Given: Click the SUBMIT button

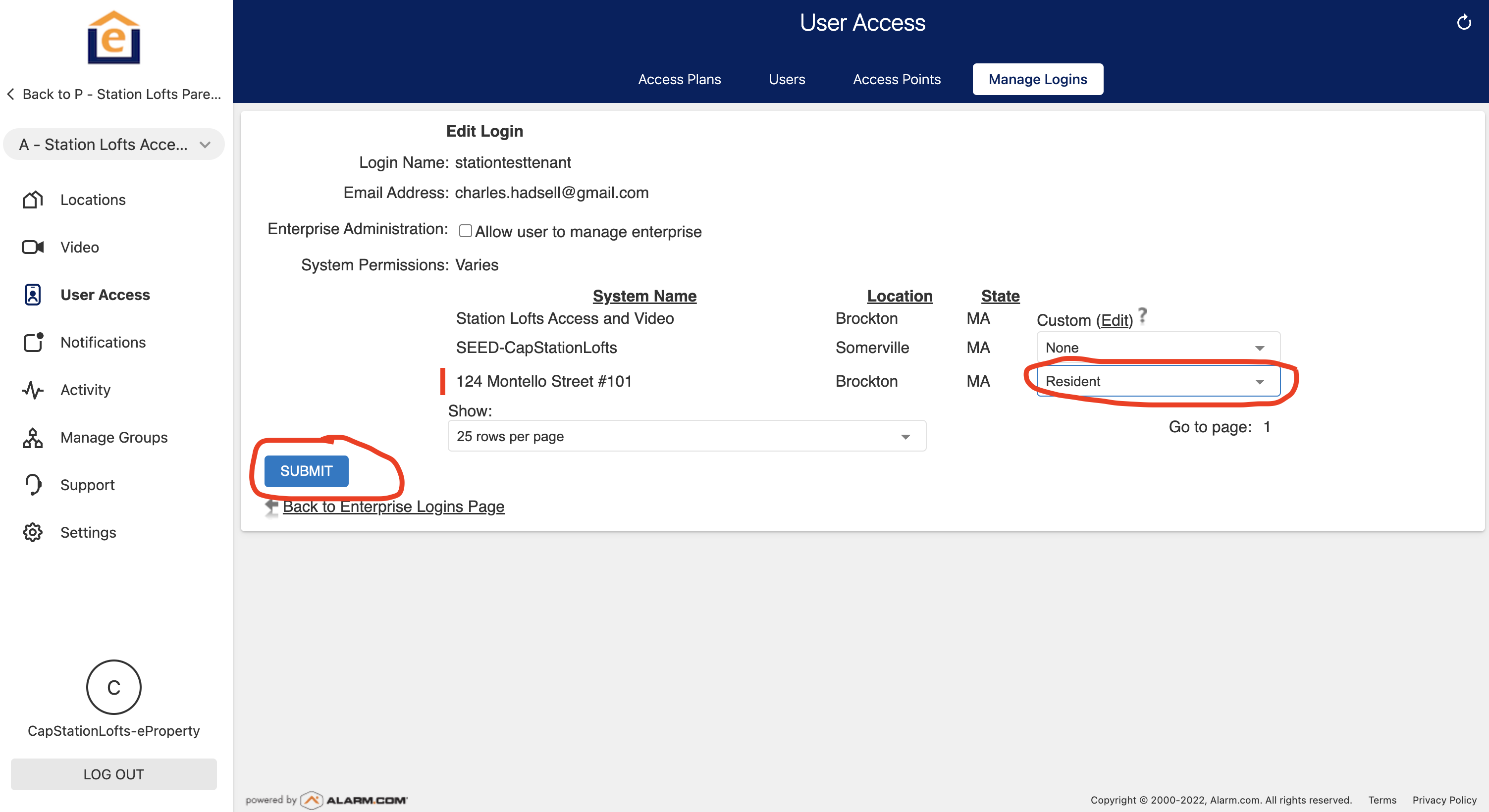Looking at the screenshot, I should [x=306, y=471].
